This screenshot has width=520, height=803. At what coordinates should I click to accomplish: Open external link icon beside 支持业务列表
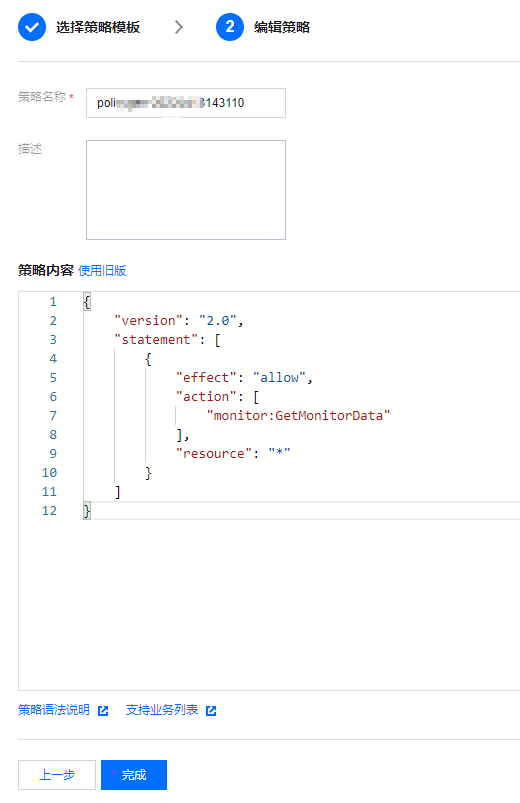pyautogui.click(x=211, y=711)
